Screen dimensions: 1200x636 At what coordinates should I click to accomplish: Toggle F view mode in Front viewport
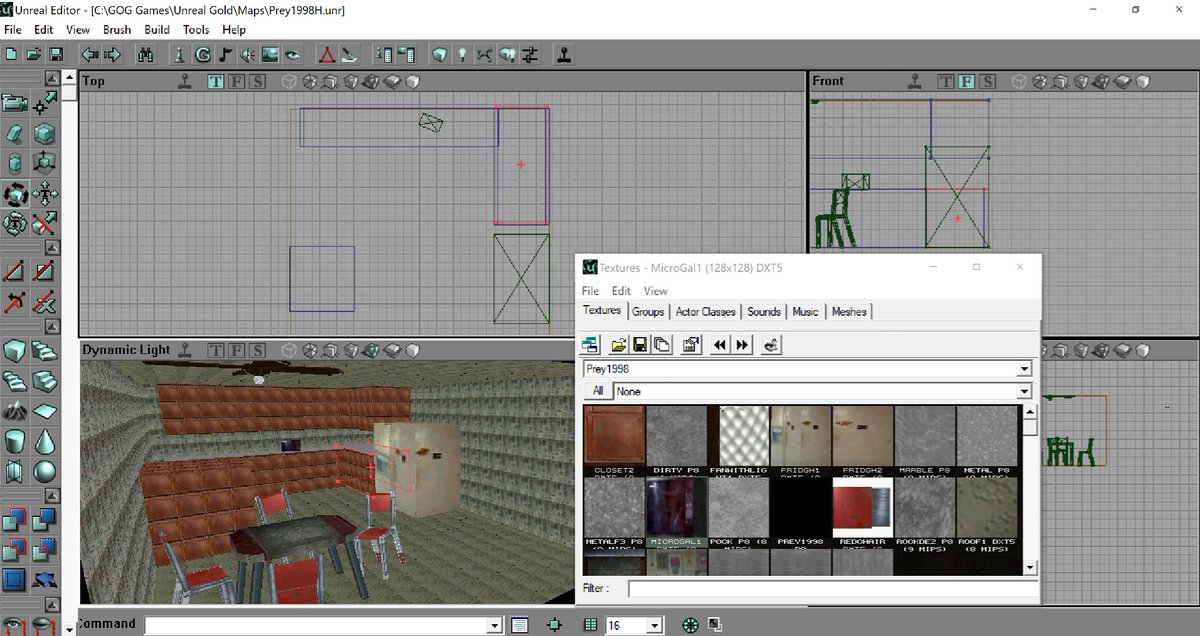(x=966, y=82)
